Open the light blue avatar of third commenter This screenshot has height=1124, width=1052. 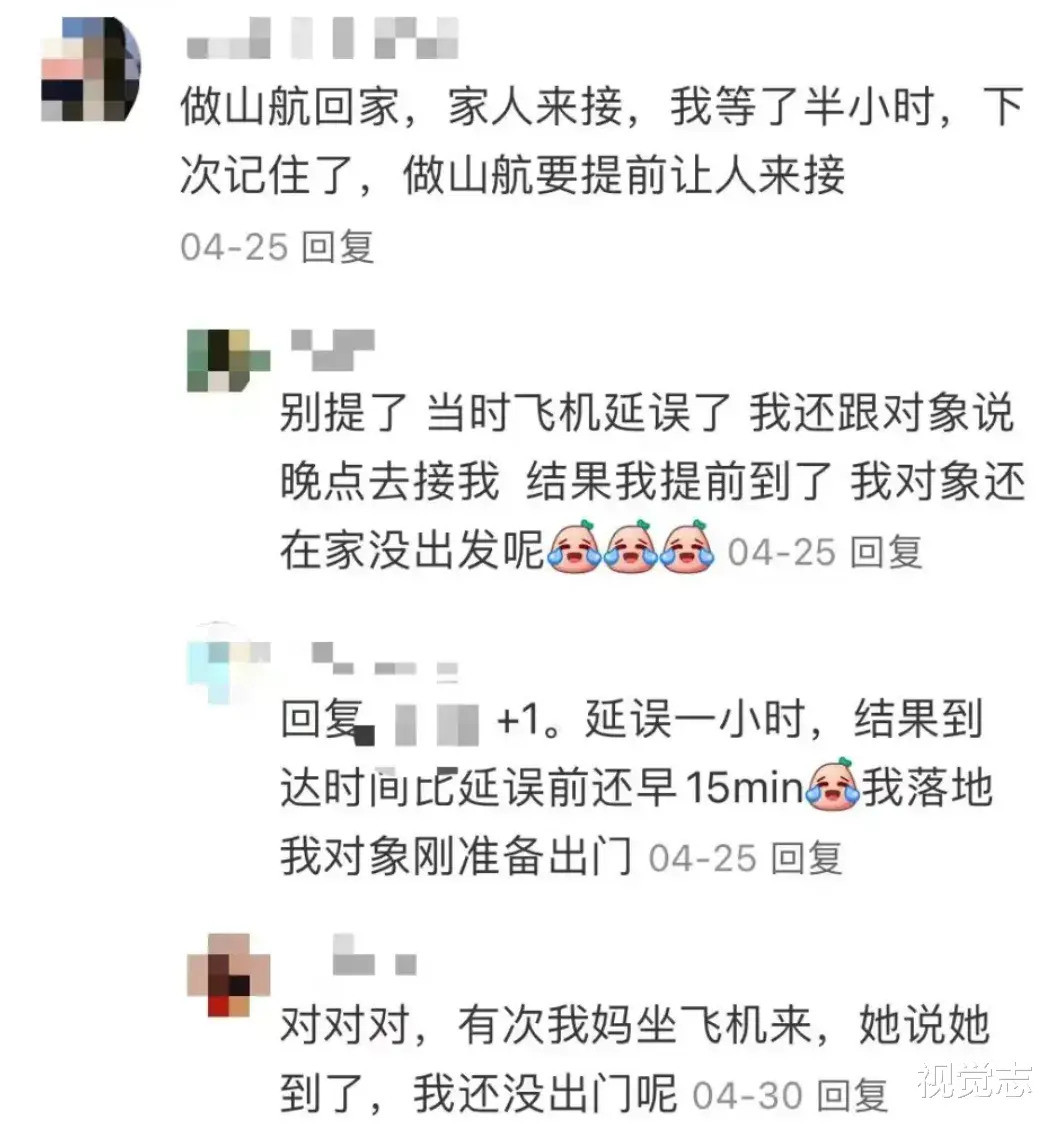click(x=229, y=662)
